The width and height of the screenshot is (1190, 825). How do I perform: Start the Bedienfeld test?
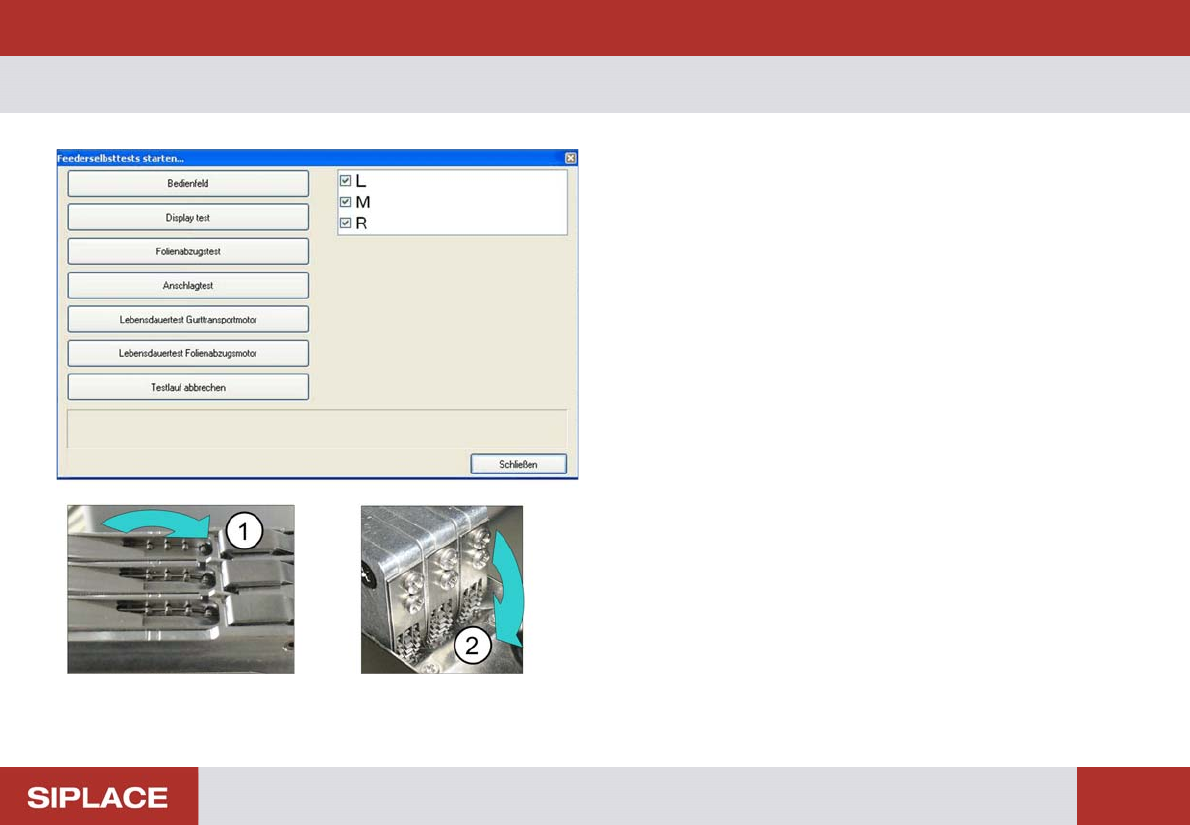pyautogui.click(x=188, y=184)
